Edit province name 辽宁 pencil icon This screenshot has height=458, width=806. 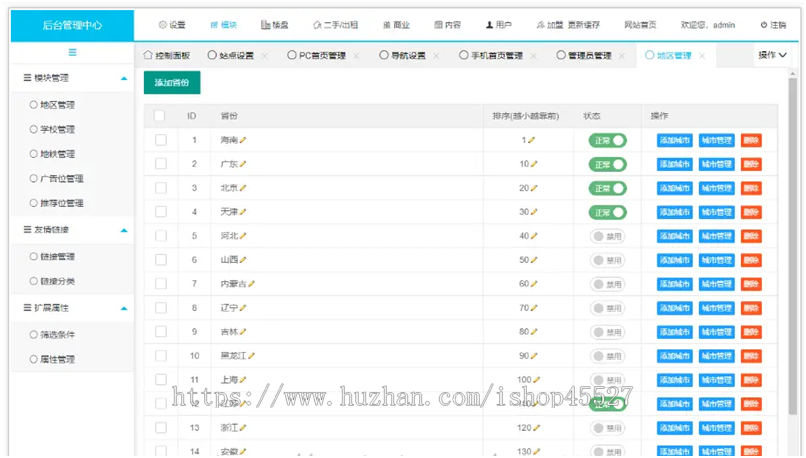(x=243, y=308)
